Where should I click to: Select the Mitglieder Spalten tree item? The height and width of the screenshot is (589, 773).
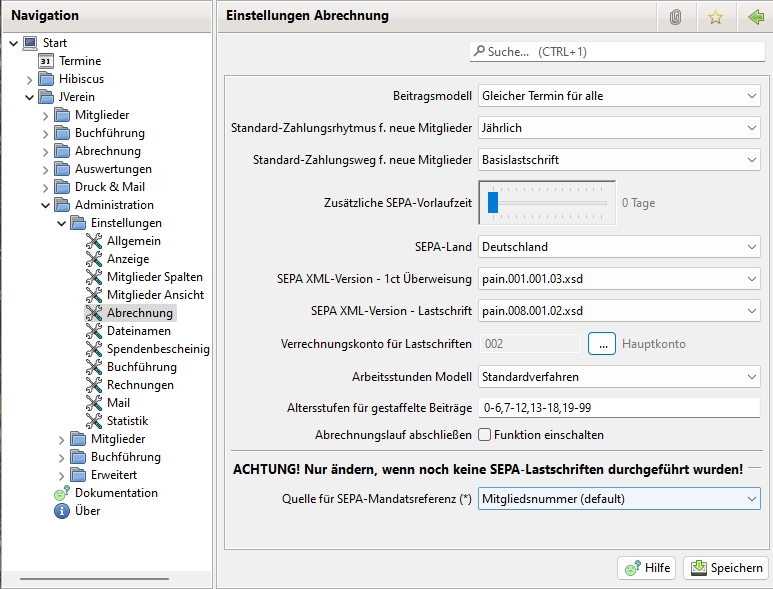tap(154, 277)
